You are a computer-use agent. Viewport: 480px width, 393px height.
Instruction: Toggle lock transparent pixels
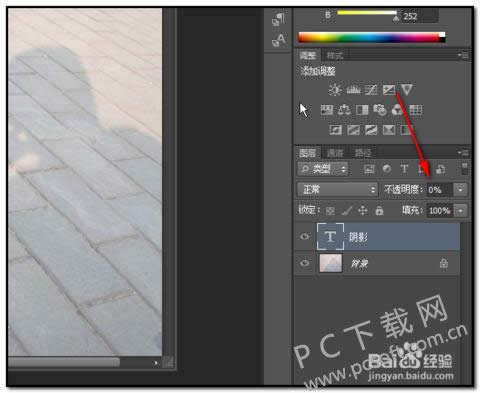pos(330,211)
